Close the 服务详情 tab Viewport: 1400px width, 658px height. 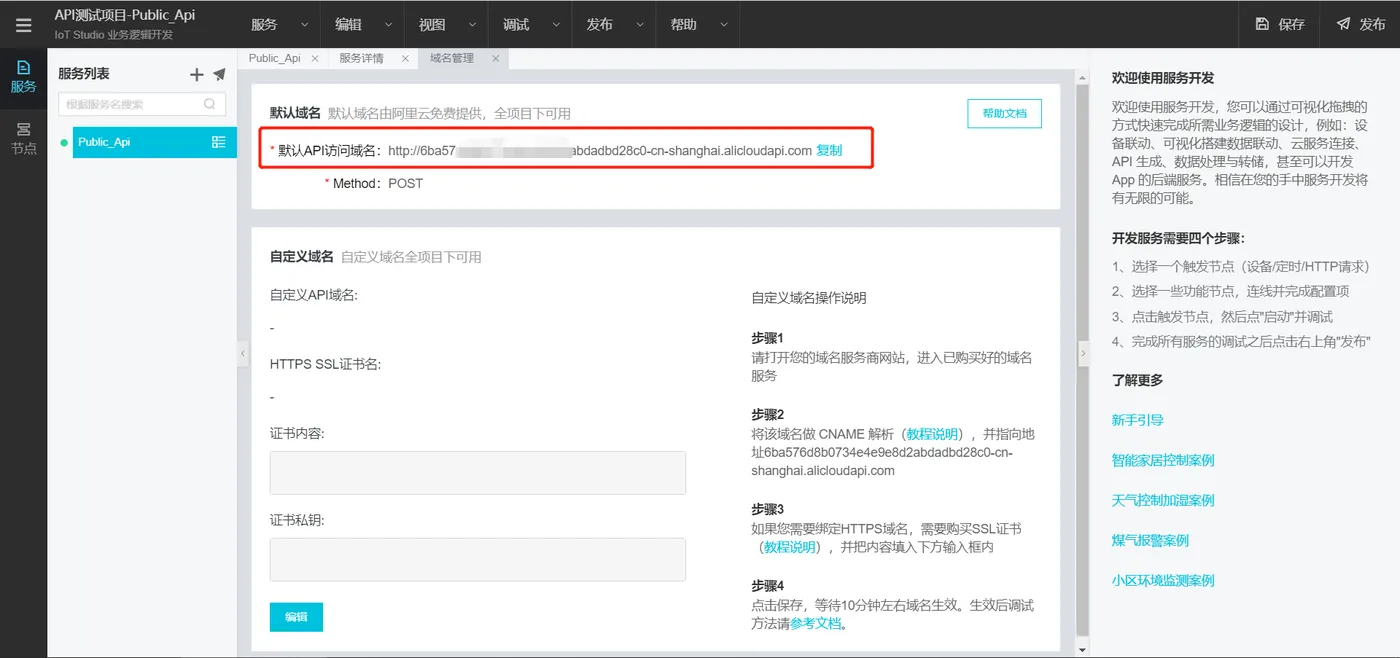405,59
